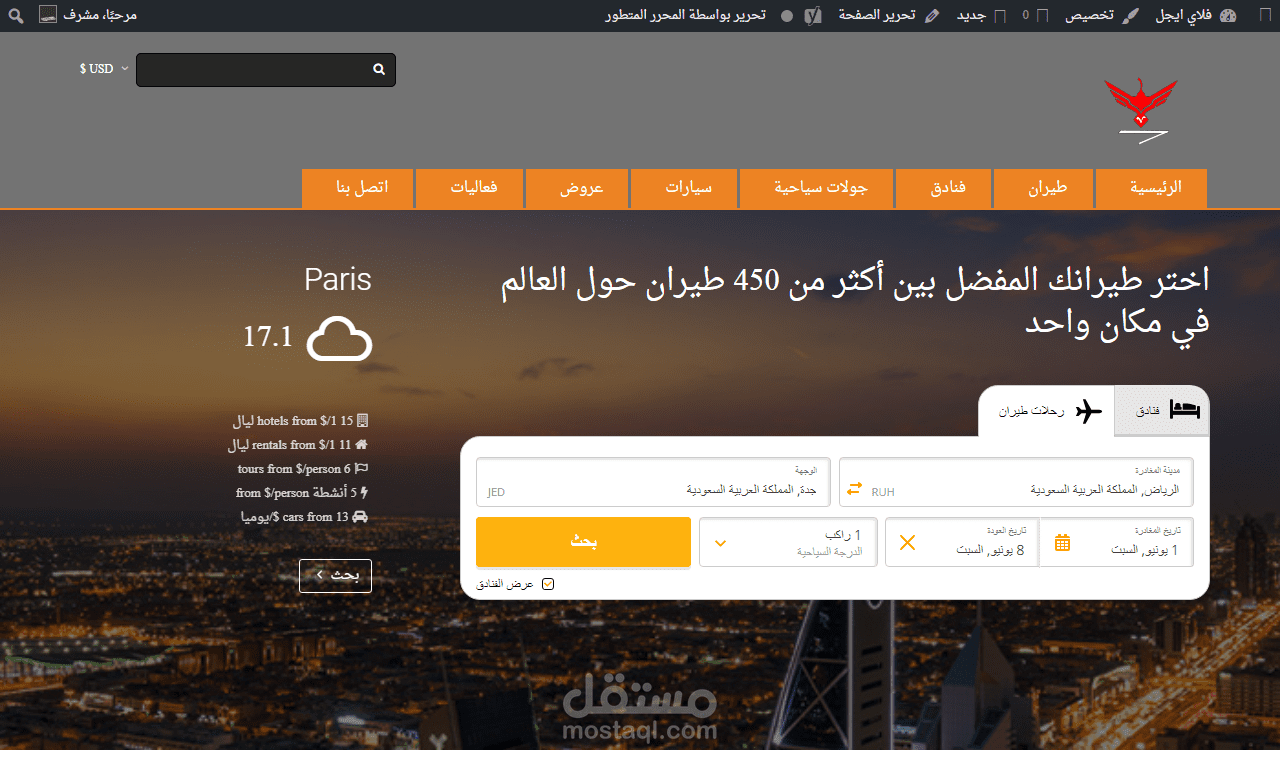This screenshot has width=1280, height=759.
Task: Open the hotels tab bed icon
Action: pos(1186,410)
